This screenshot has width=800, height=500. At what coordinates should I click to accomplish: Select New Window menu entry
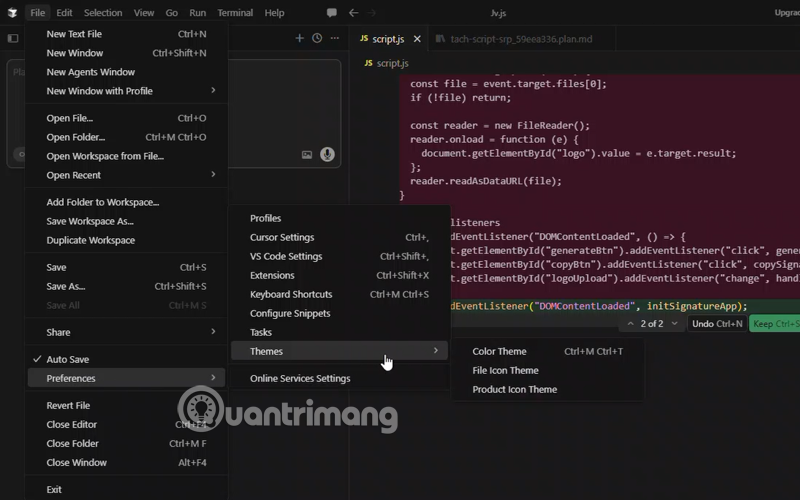click(x=126, y=53)
